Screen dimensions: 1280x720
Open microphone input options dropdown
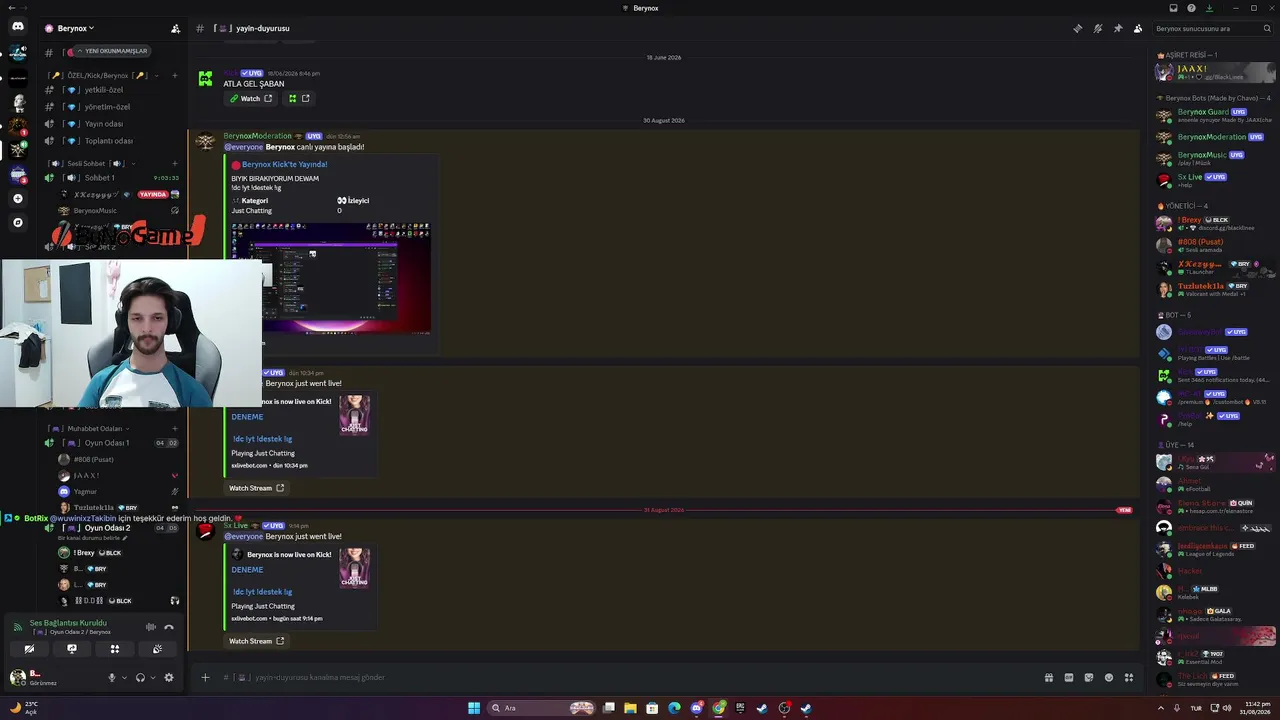[124, 677]
